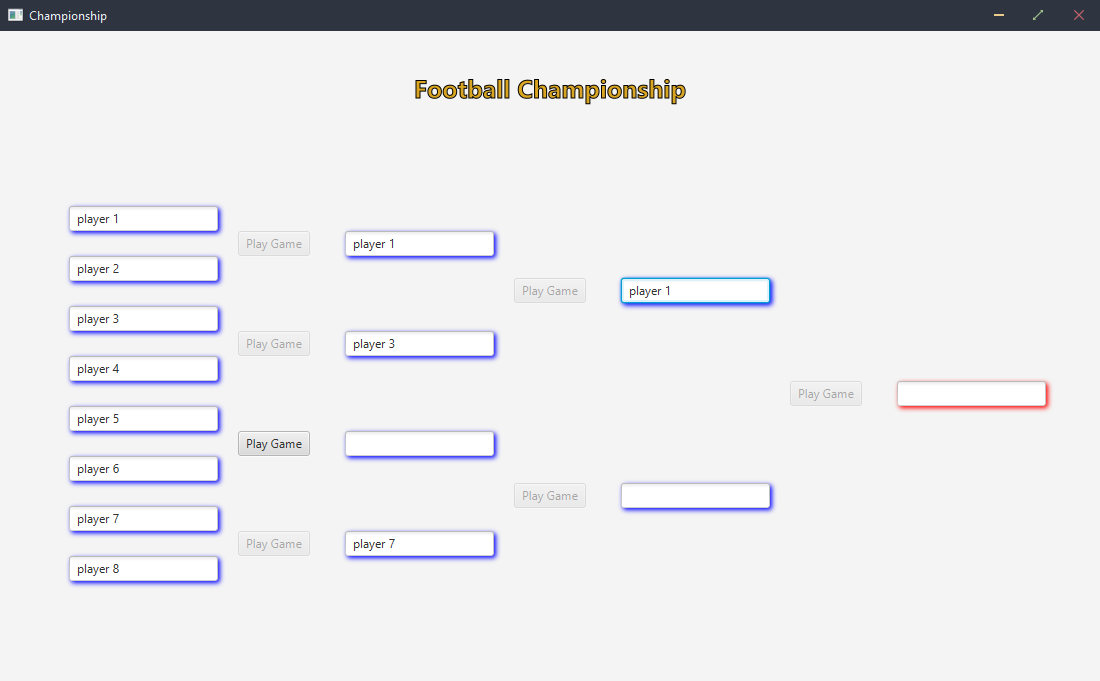Viewport: 1100px width, 681px height.
Task: Select the player 5 input box
Action: tap(144, 419)
